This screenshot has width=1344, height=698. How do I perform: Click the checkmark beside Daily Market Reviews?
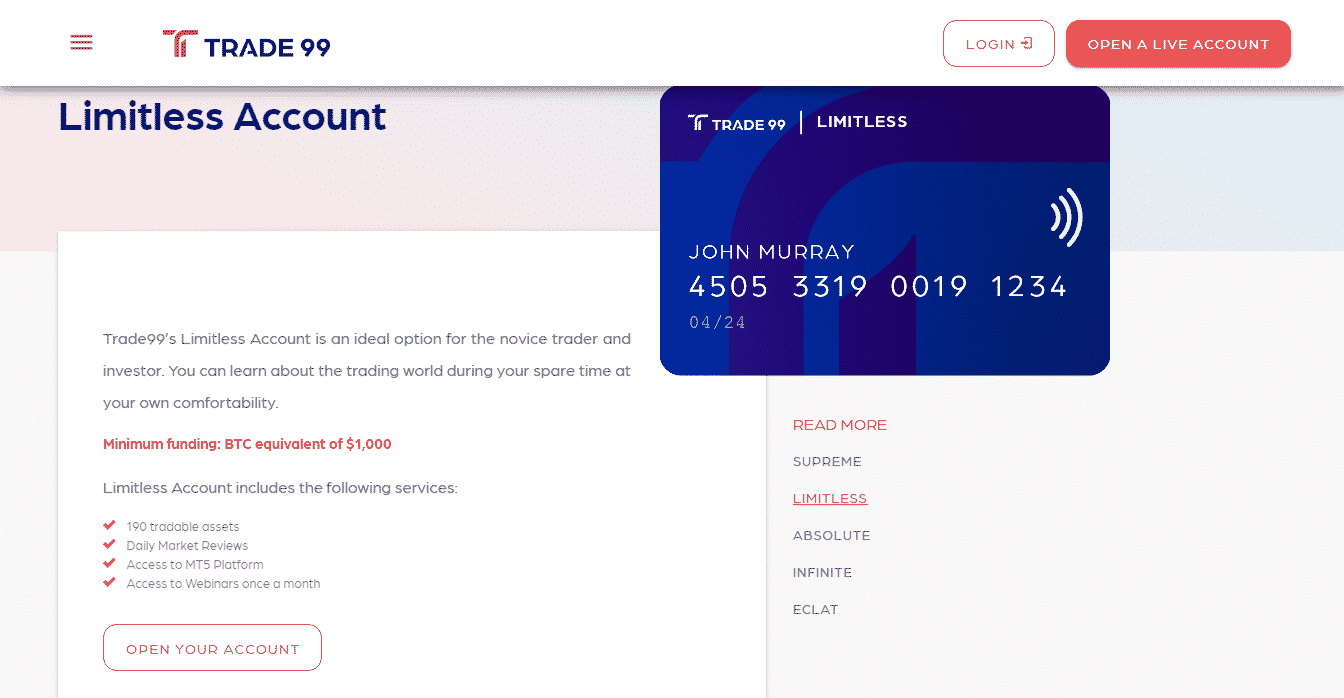109,544
